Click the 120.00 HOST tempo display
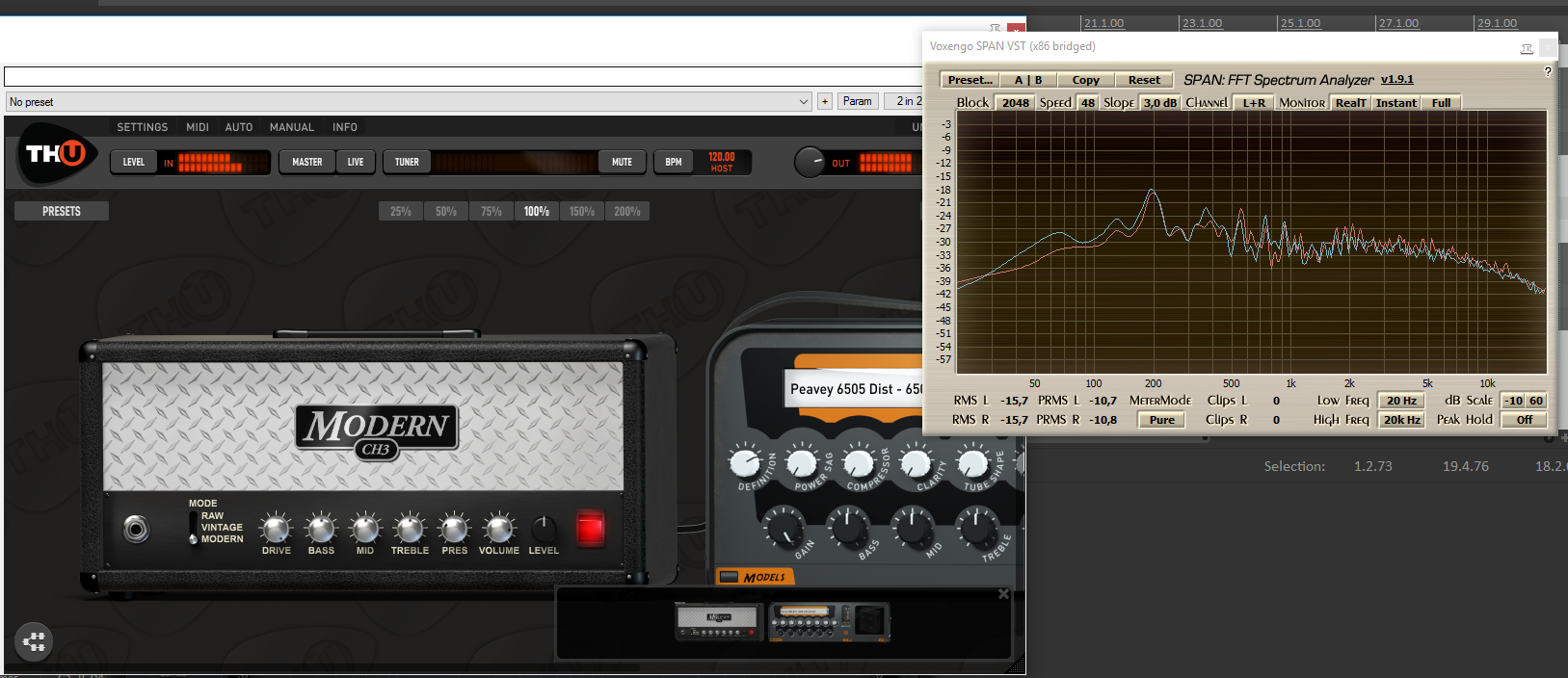1568x678 pixels. (x=722, y=162)
